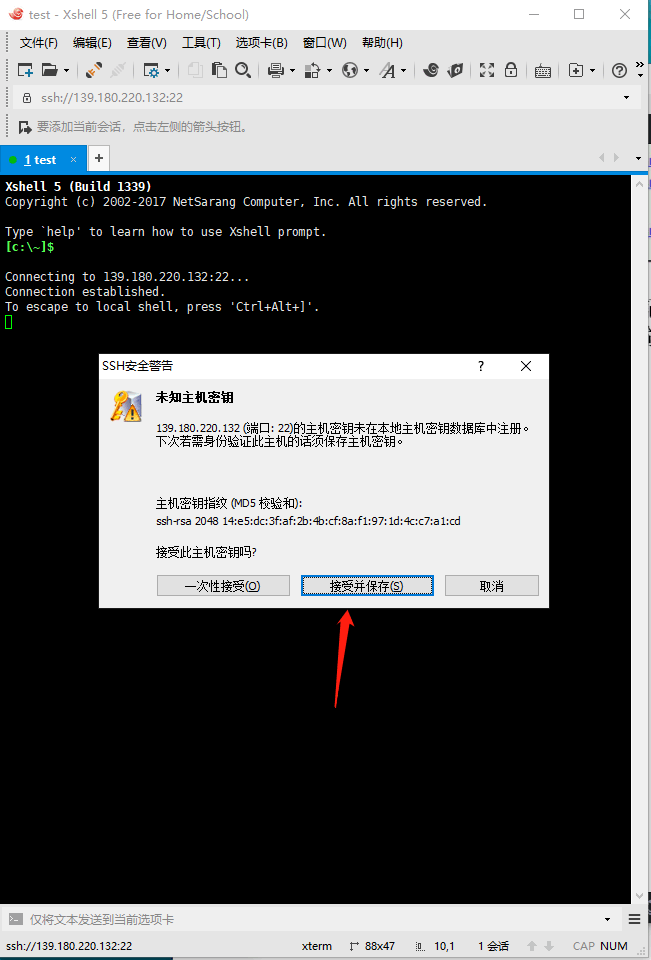
Task: Click the Open folder icon in toolbar
Action: (x=50, y=70)
